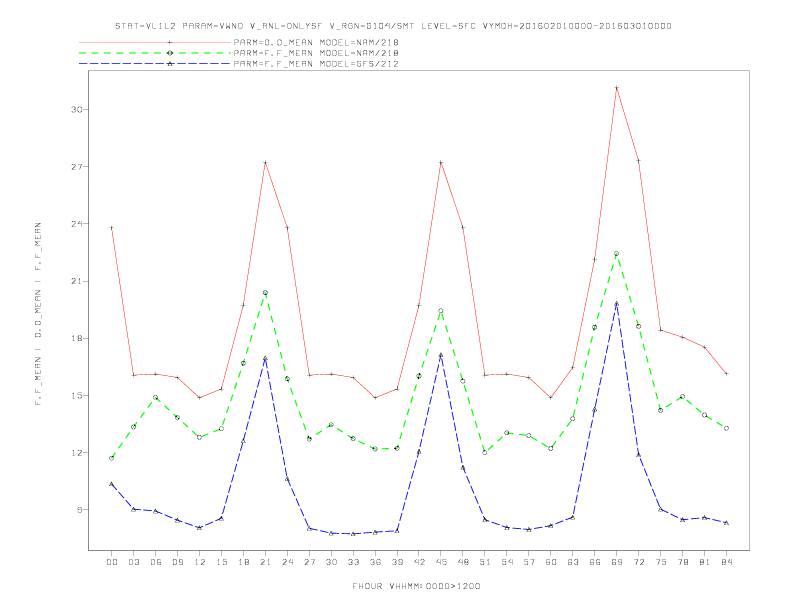Viewport: 792px width, 612px height.
Task: Click the triangle marker on the blue legend line
Action: click(170, 64)
